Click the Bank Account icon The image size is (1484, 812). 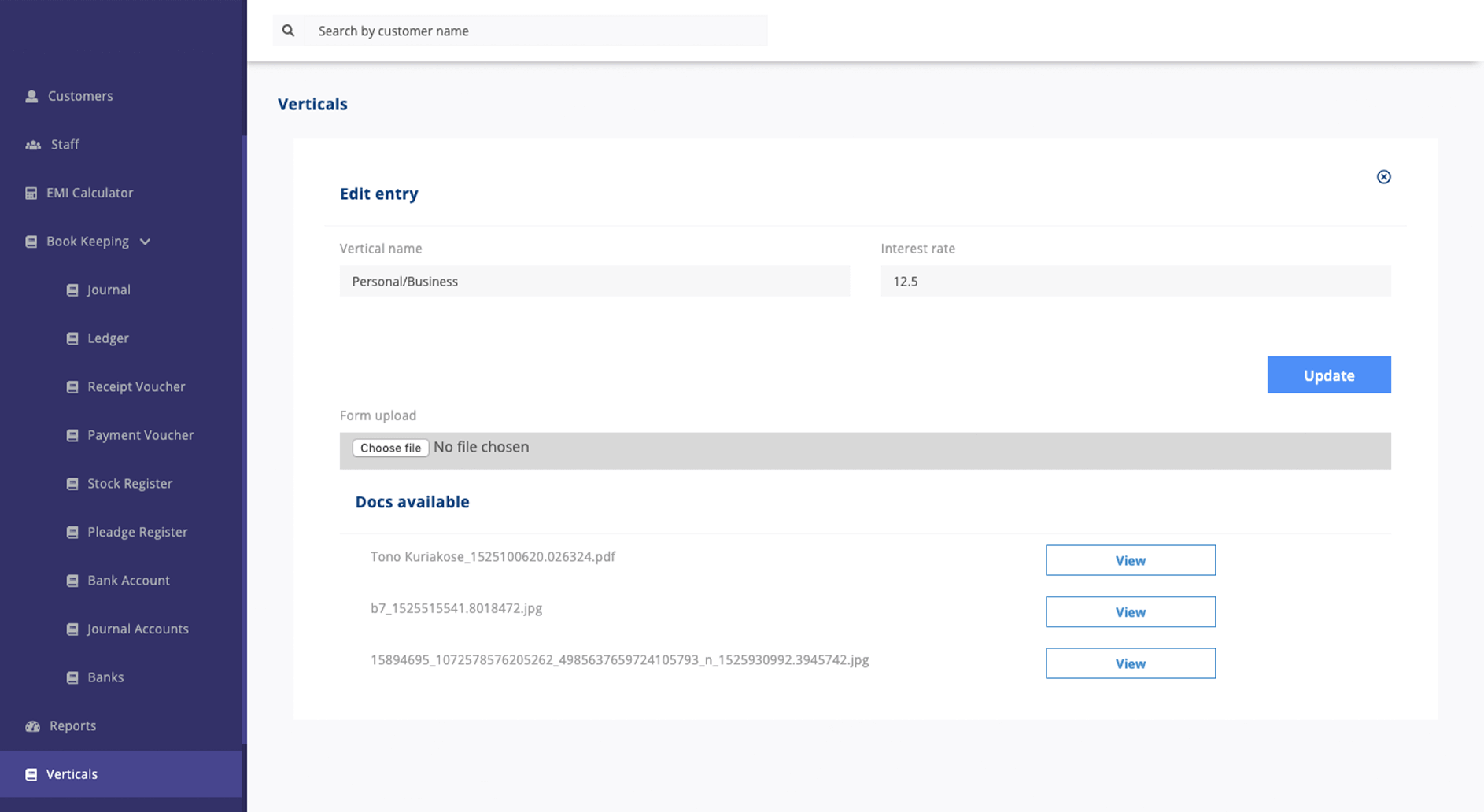[x=72, y=581]
